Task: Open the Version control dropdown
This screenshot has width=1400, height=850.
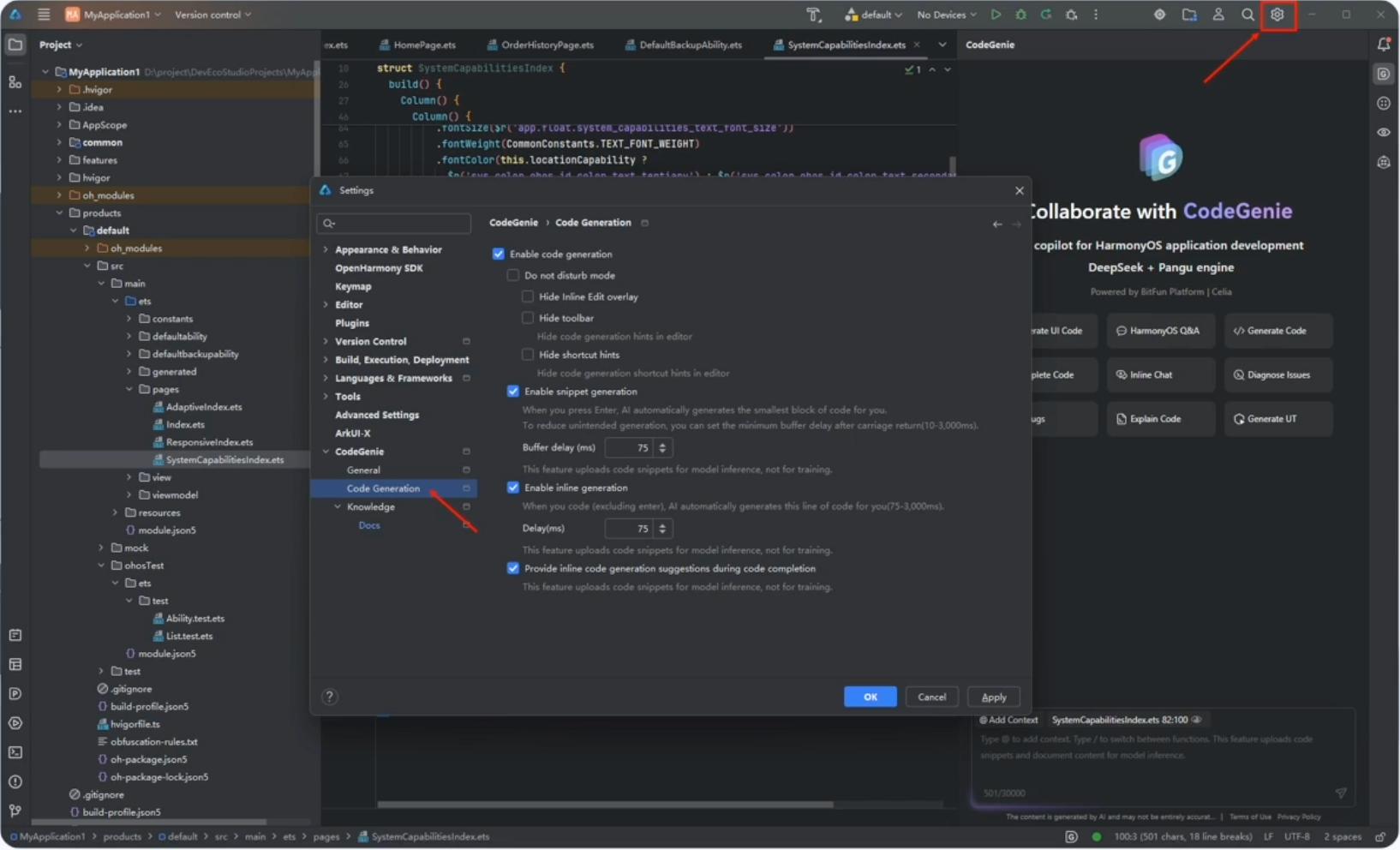Action: coord(212,15)
